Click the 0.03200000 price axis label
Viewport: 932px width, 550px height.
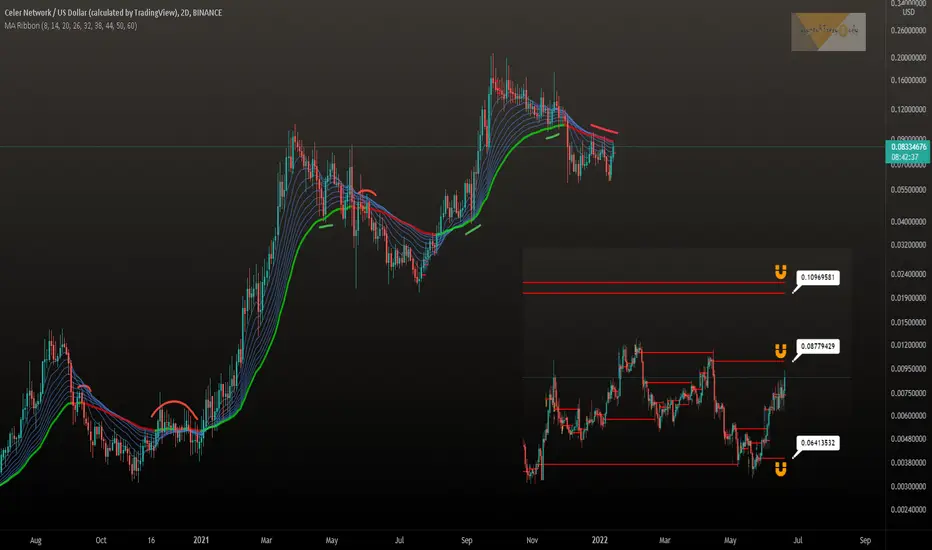pos(908,244)
